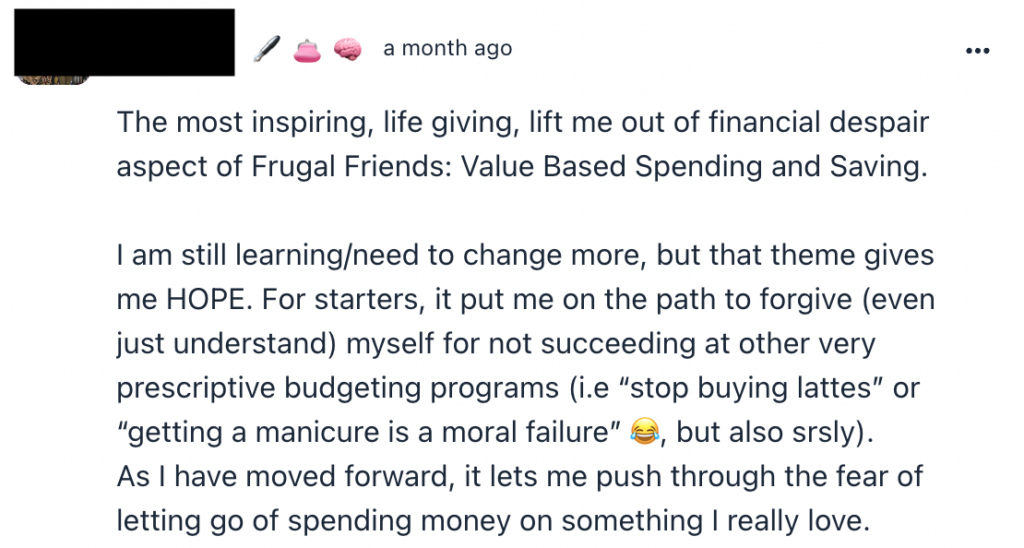Click the sentence starting "I am still learning/need"
The image size is (1024, 548).
(524, 256)
